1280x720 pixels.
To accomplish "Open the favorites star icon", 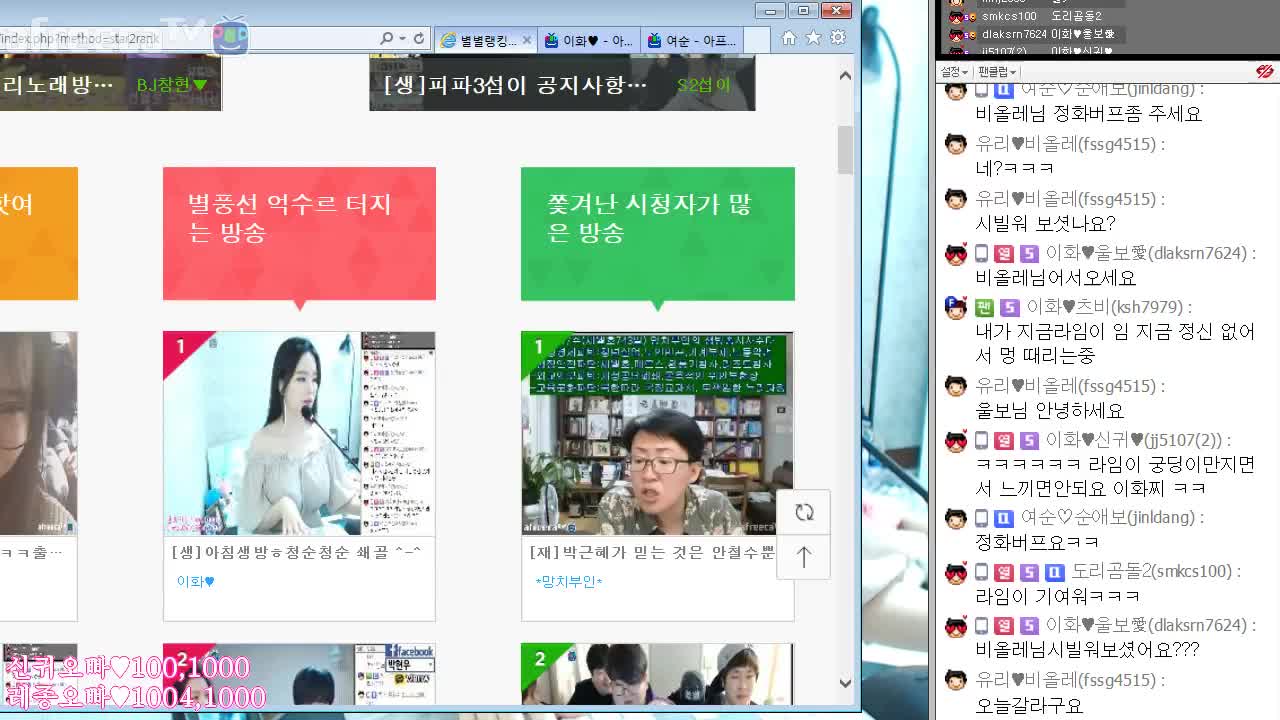I will 813,38.
